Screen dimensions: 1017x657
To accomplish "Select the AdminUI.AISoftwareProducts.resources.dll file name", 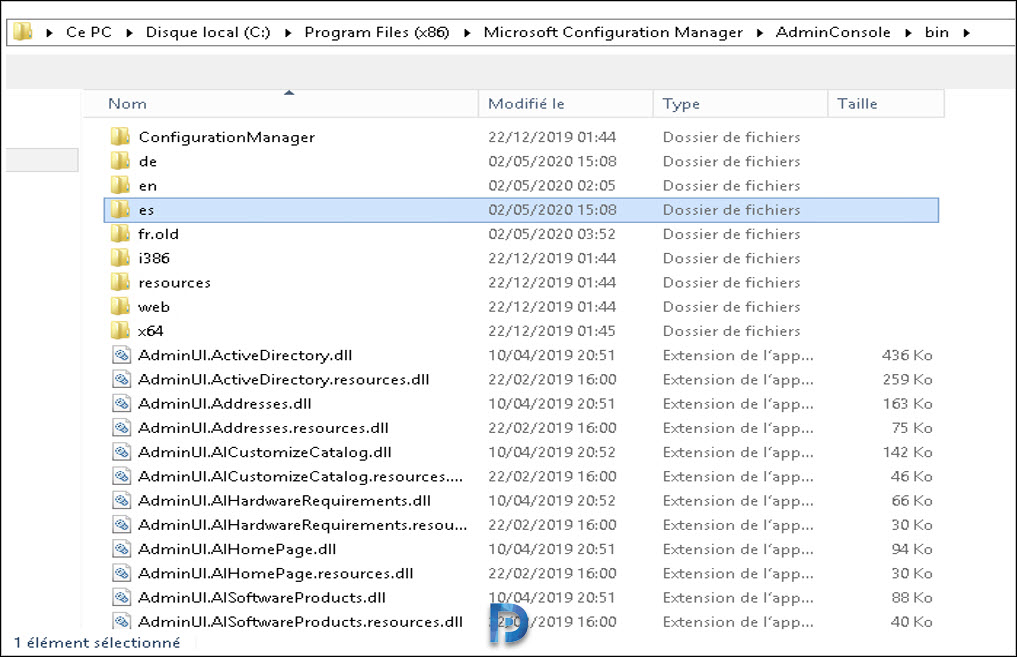I will [x=300, y=621].
